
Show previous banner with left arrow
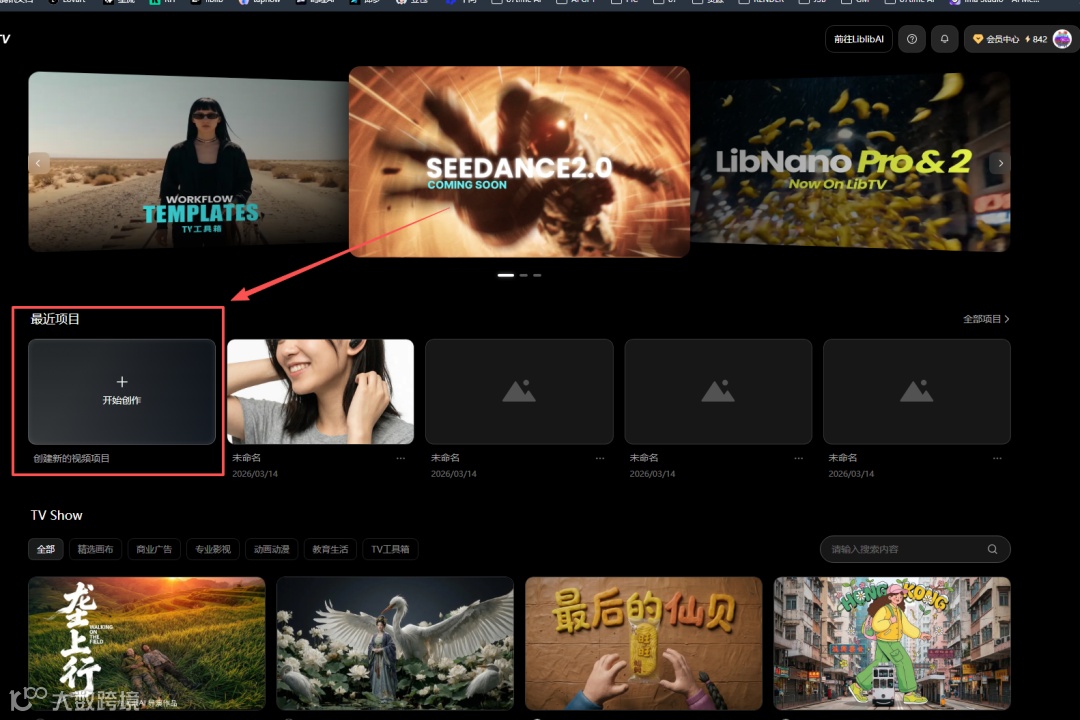coord(39,163)
